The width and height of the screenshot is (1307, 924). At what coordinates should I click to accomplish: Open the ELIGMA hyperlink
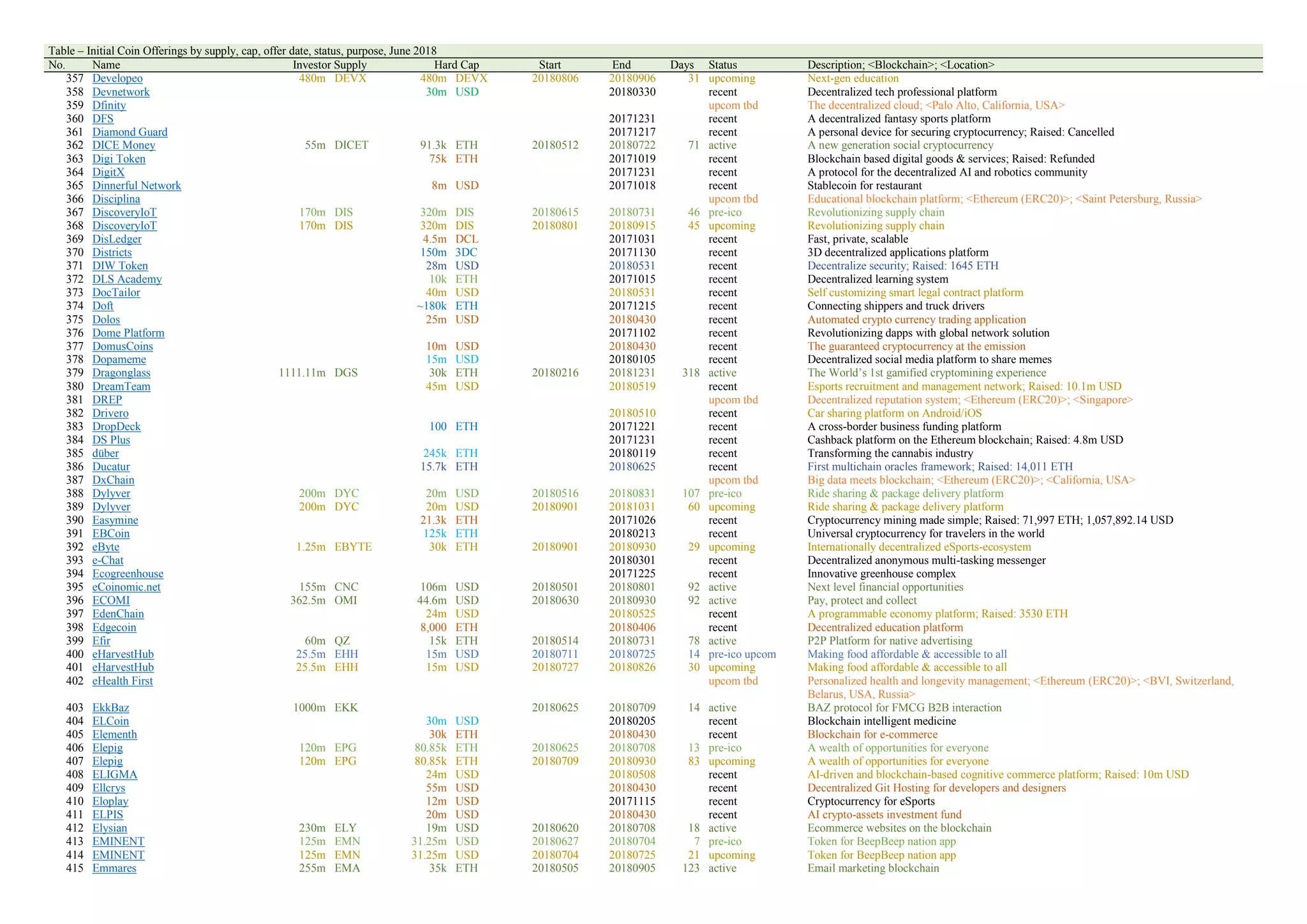(115, 775)
